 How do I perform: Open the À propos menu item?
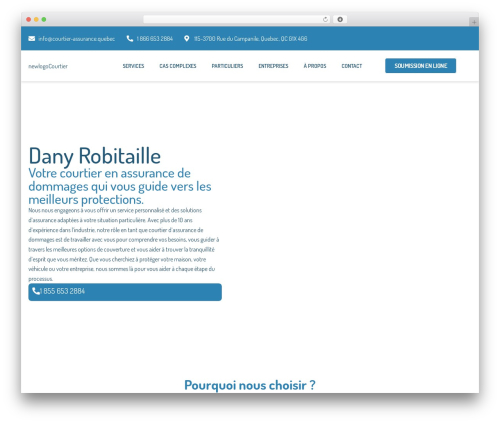pos(315,66)
